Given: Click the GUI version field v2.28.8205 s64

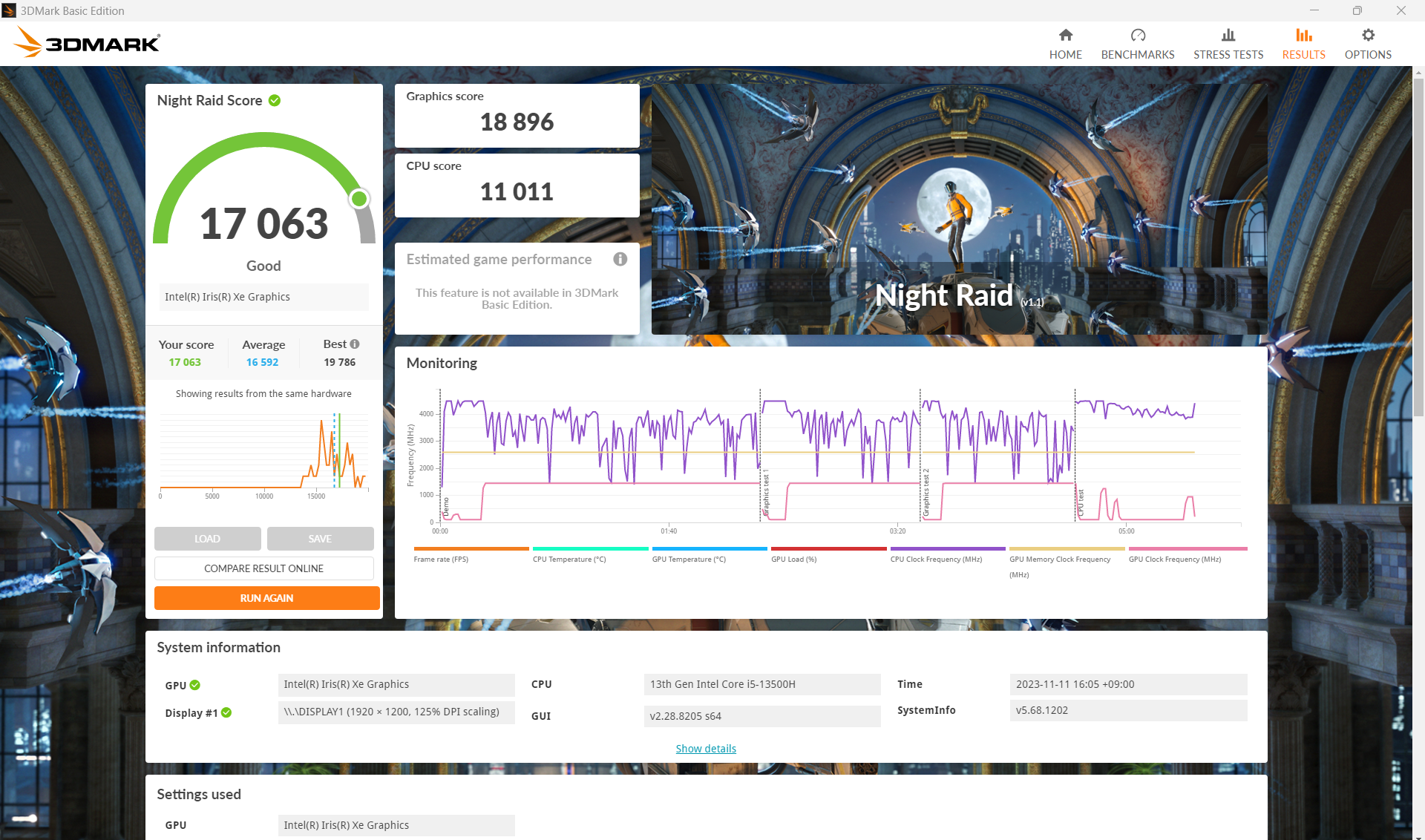Looking at the screenshot, I should 762,716.
